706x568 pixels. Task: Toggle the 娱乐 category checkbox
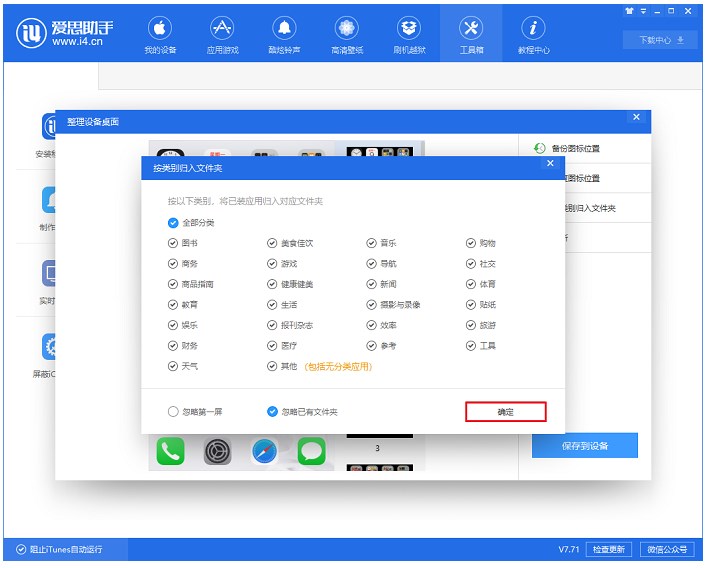173,325
